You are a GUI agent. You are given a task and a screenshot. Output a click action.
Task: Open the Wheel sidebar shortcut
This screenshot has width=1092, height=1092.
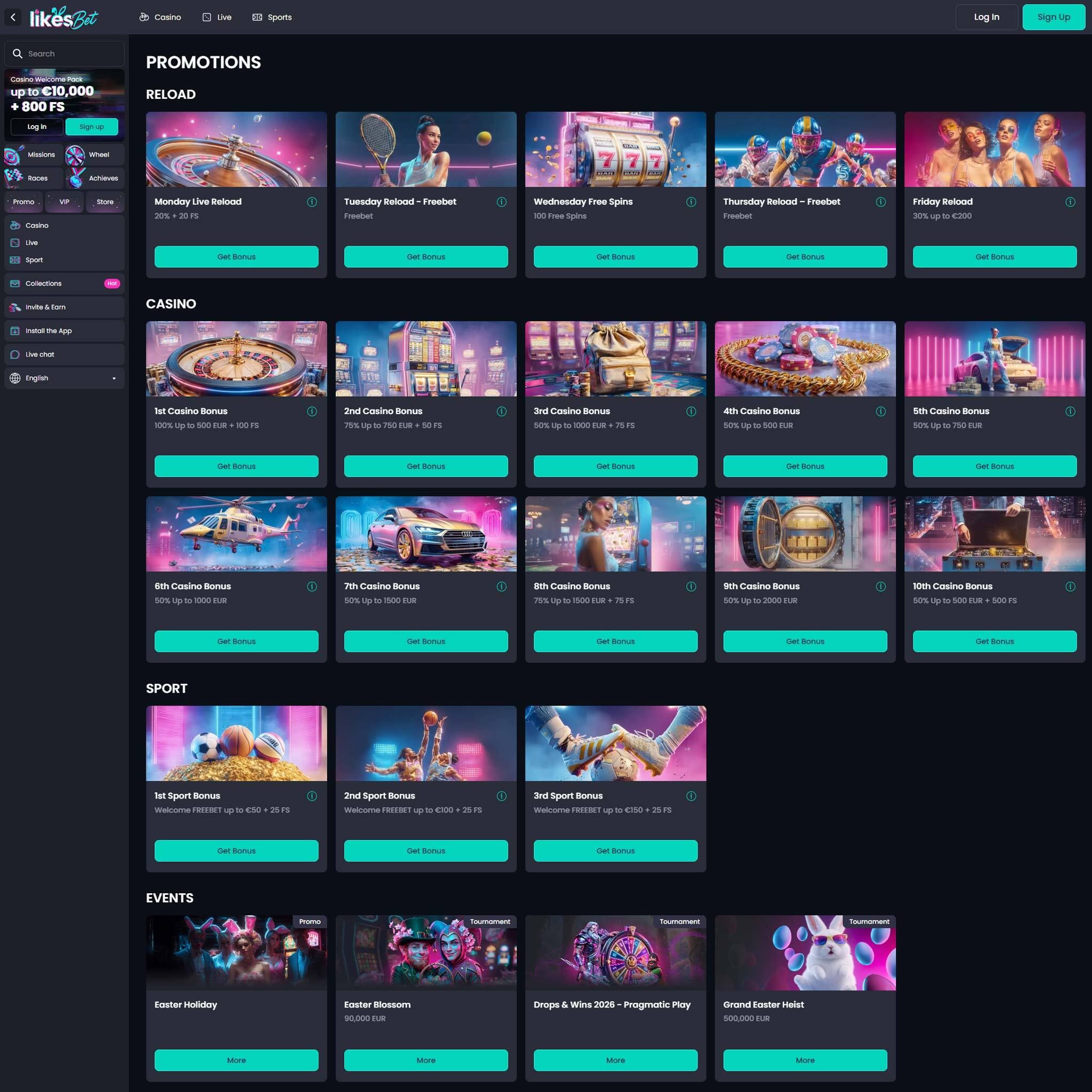94,154
